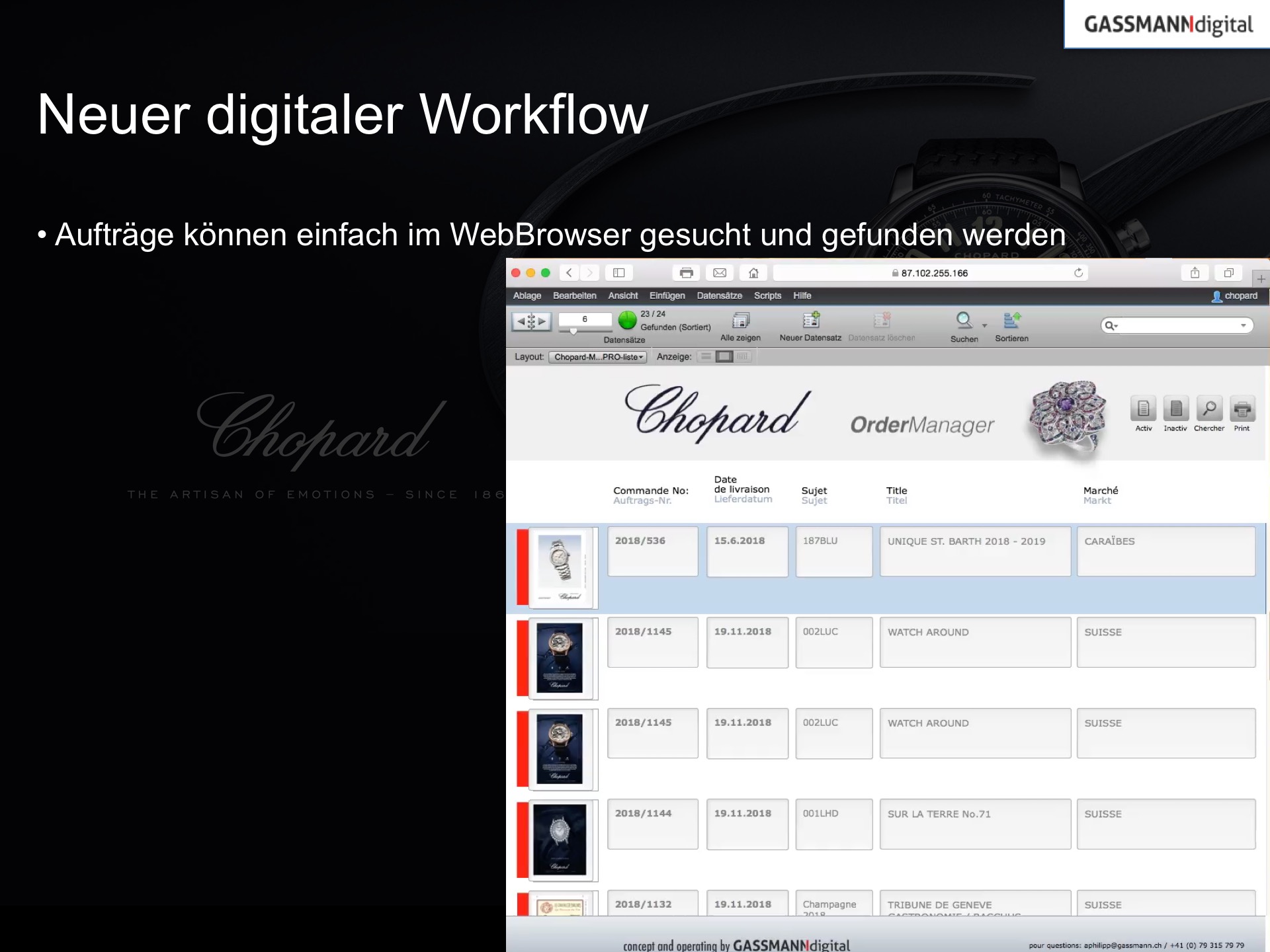Click the Date de livraison column header
Screen dimensions: 1270x952
pos(741,485)
